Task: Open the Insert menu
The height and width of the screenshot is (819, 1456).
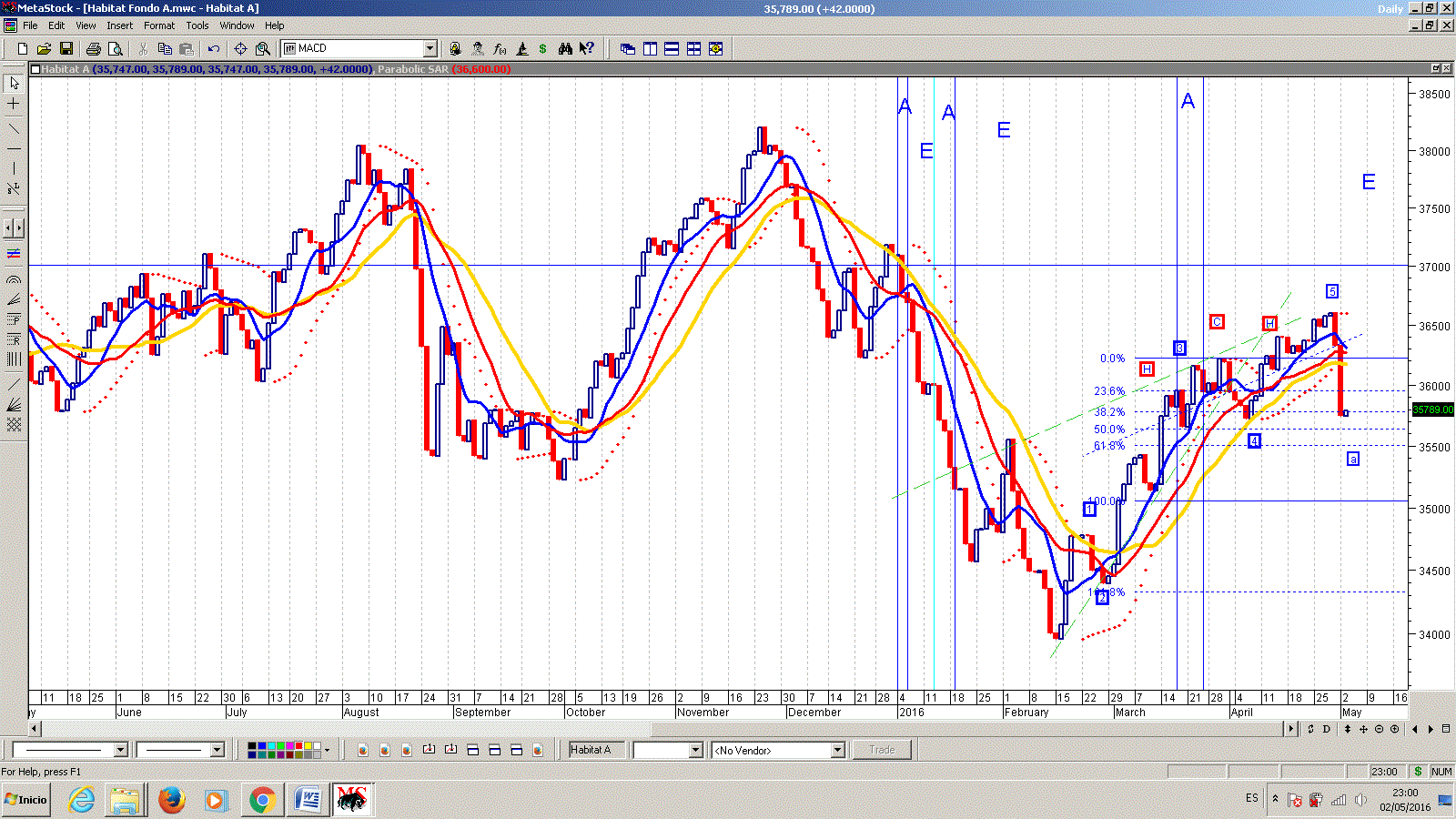Action: (119, 25)
